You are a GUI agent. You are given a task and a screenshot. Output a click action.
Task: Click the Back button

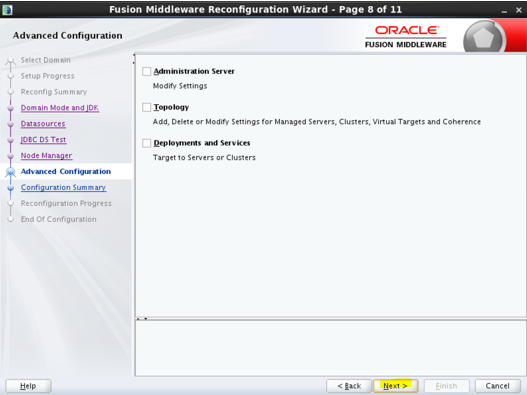tap(349, 386)
